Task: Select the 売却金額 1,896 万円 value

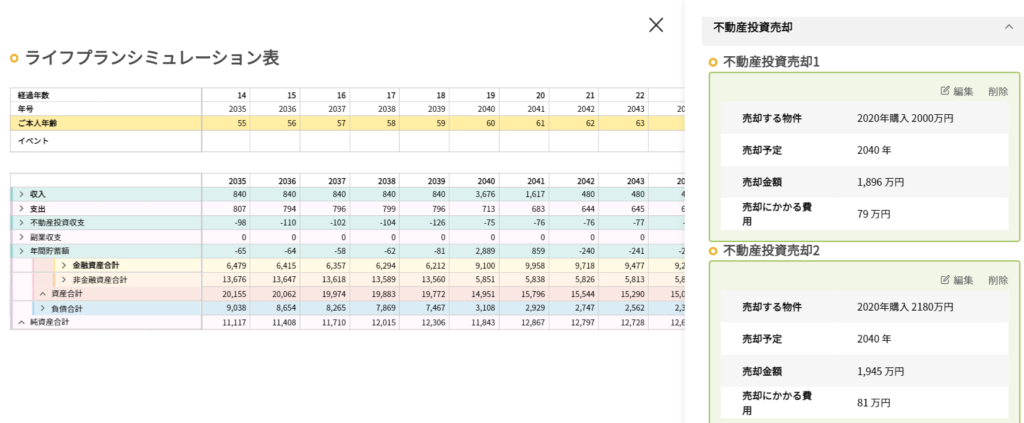Action: 880,182
